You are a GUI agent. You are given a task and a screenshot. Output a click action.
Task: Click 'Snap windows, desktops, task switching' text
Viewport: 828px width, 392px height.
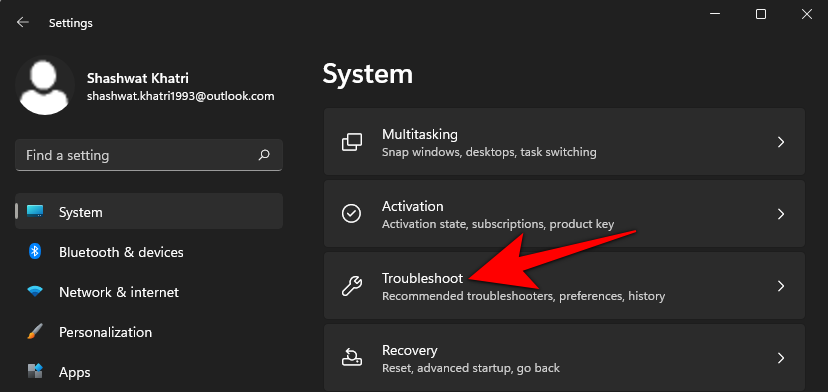(x=489, y=153)
